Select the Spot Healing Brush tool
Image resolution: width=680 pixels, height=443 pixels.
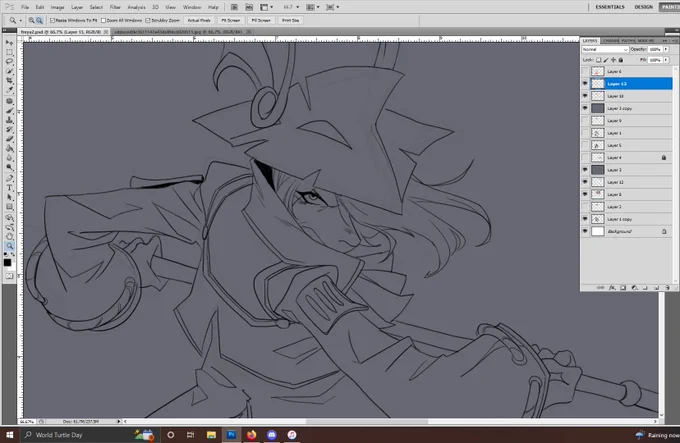9,101
